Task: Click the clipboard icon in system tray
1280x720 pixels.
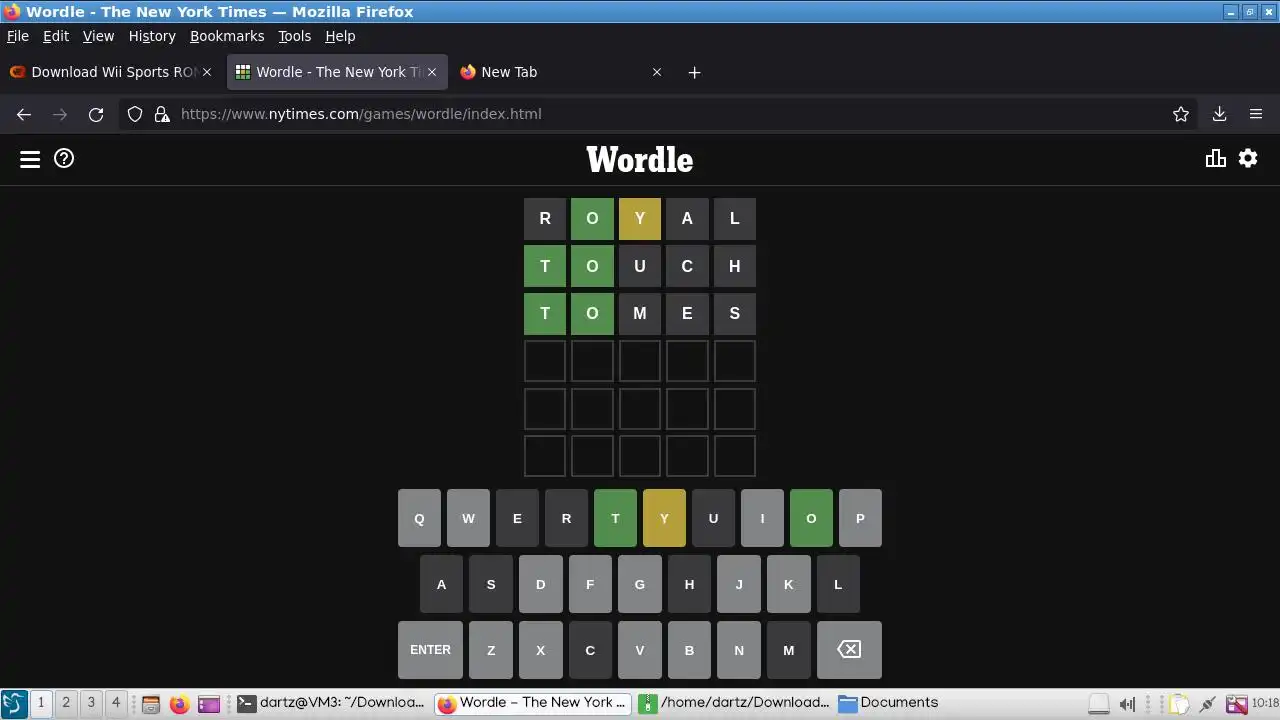Action: coord(1180,704)
